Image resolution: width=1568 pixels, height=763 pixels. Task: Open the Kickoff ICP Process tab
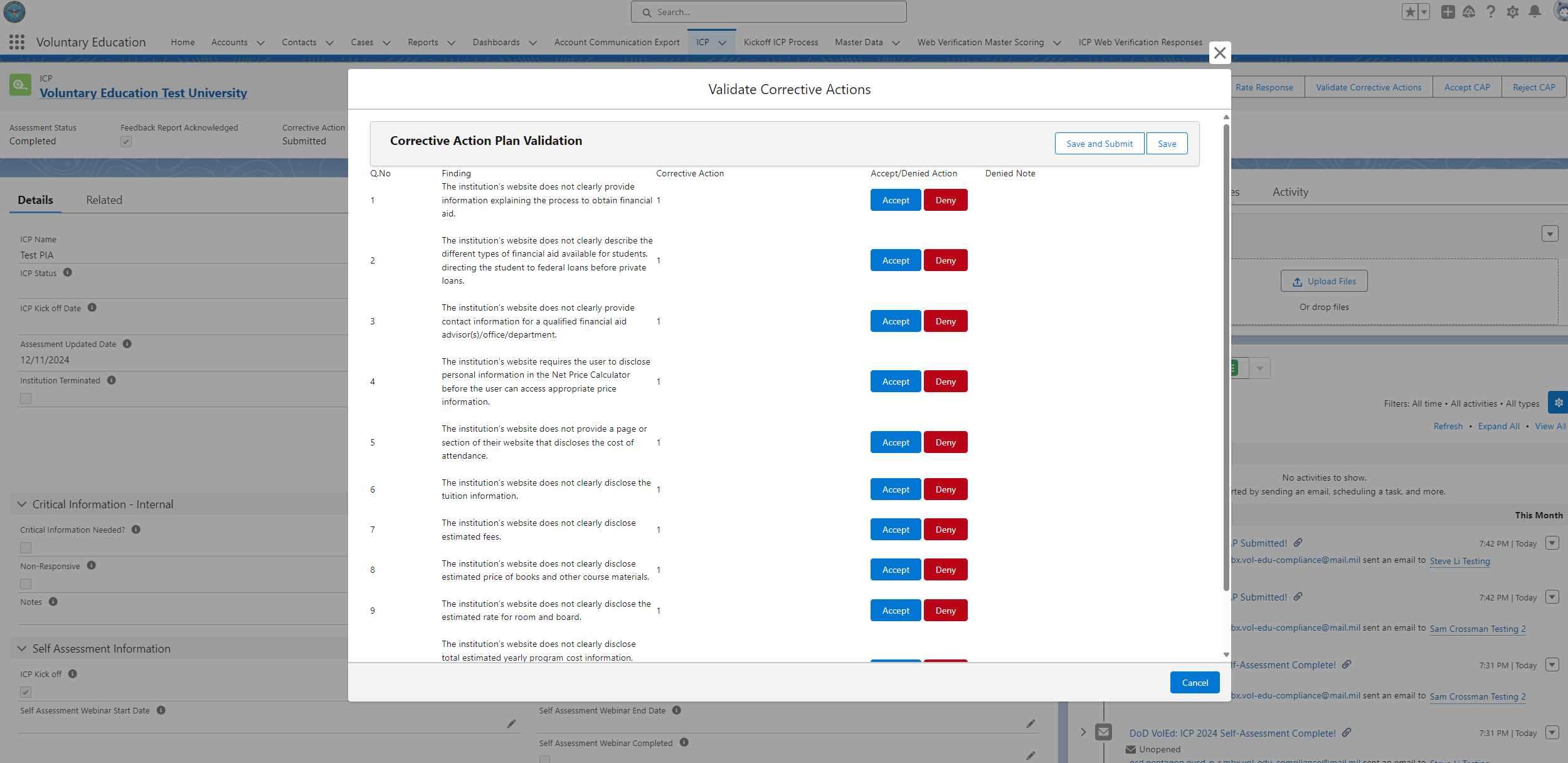point(780,42)
